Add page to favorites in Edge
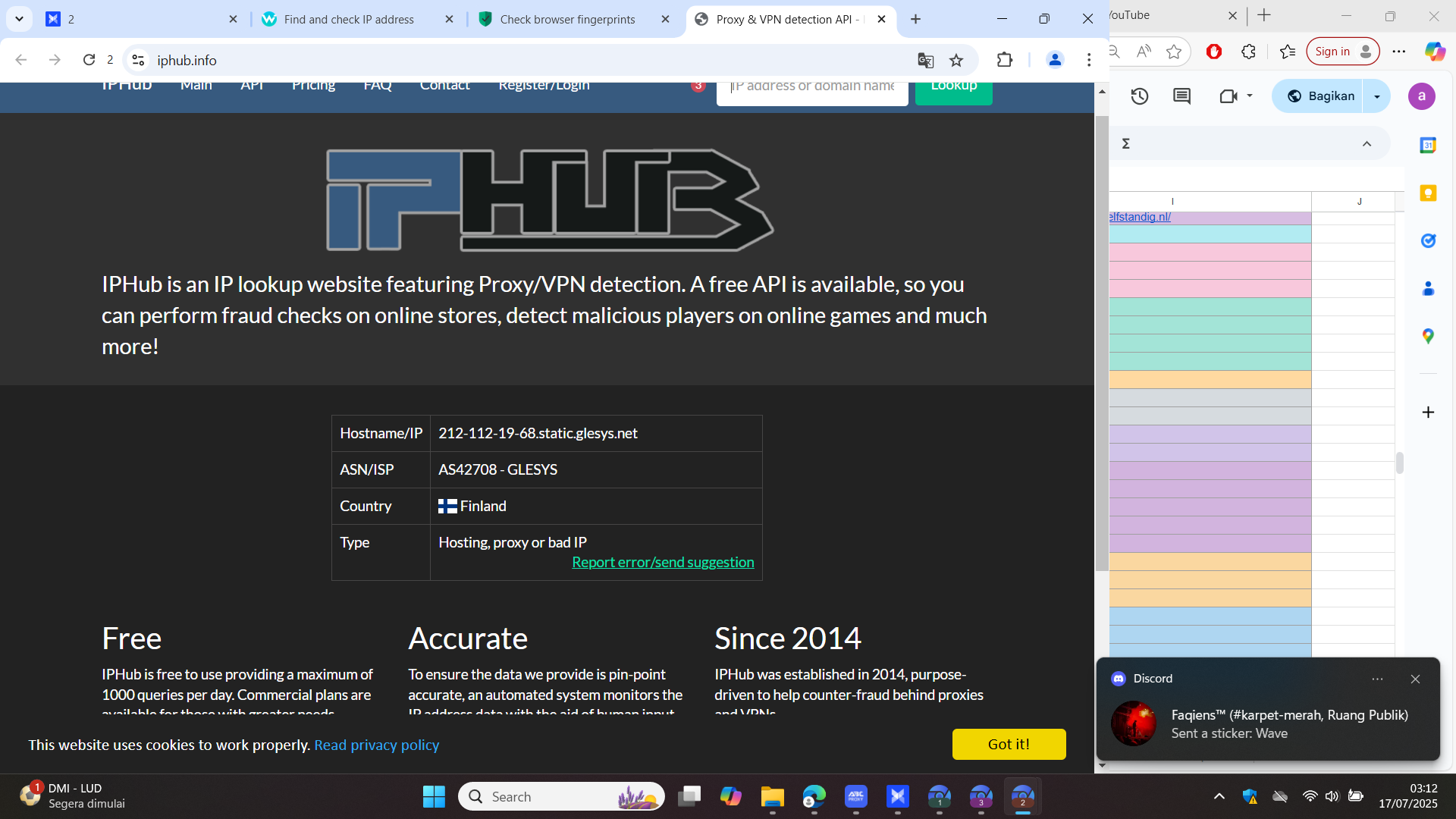Viewport: 1456px width, 819px height. pyautogui.click(x=1174, y=52)
